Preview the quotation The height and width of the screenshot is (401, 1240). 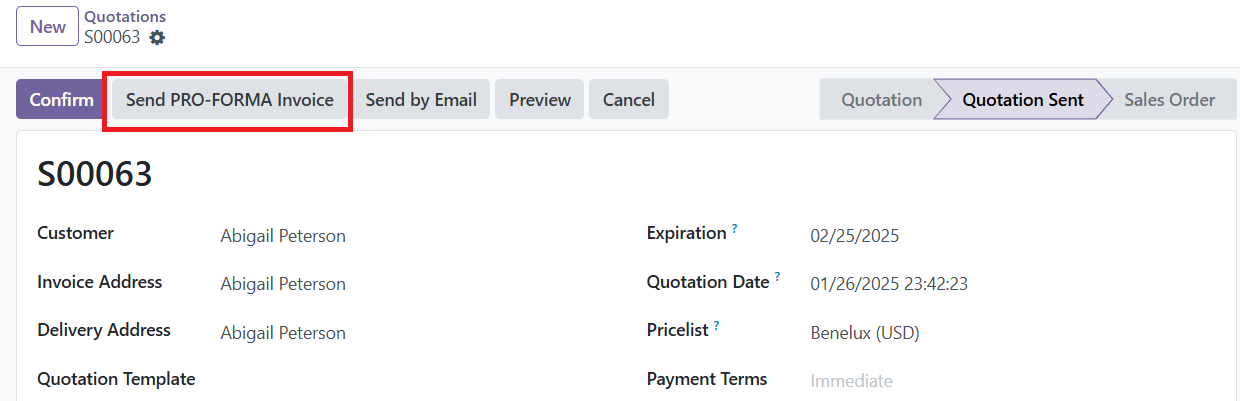pos(540,100)
